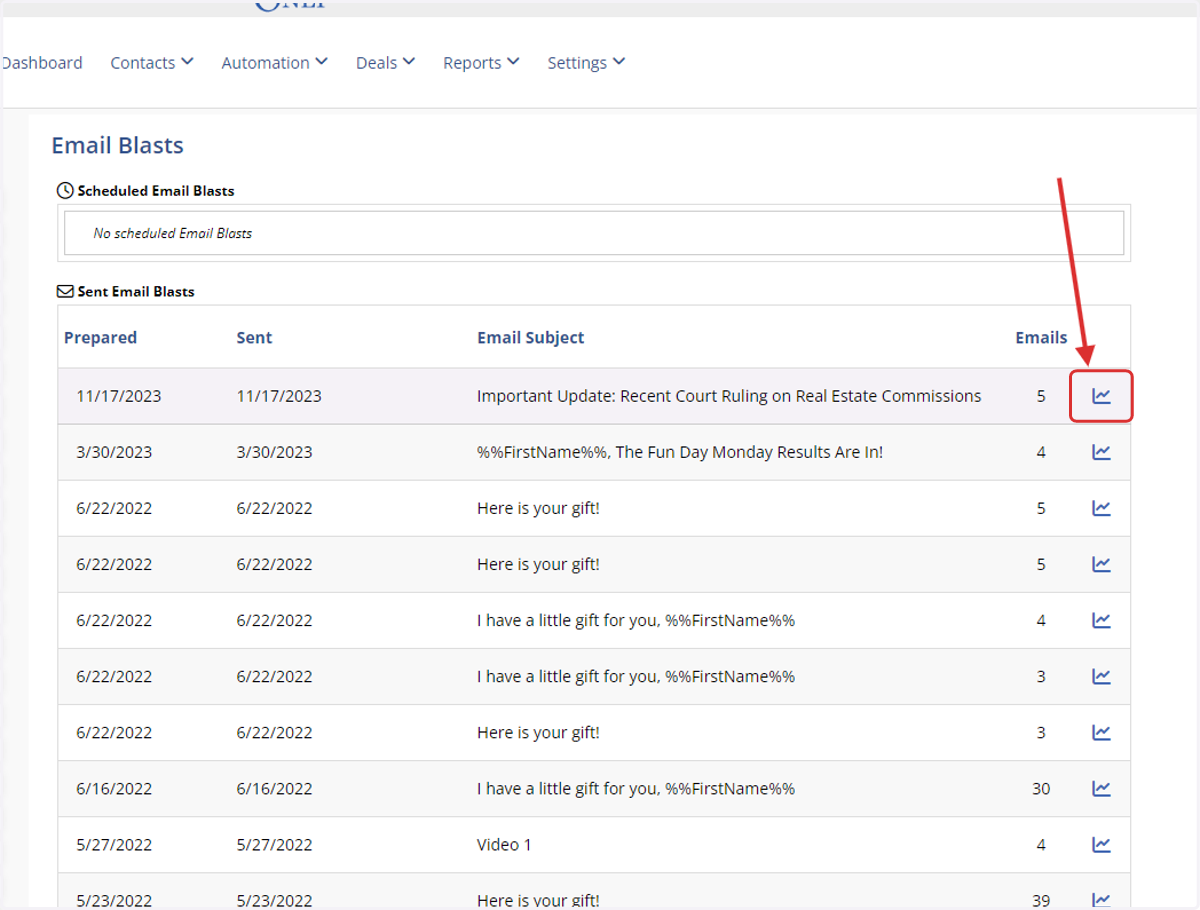
Task: Select the 'Important Update: Recent Court Ruling' subject
Action: coord(729,396)
